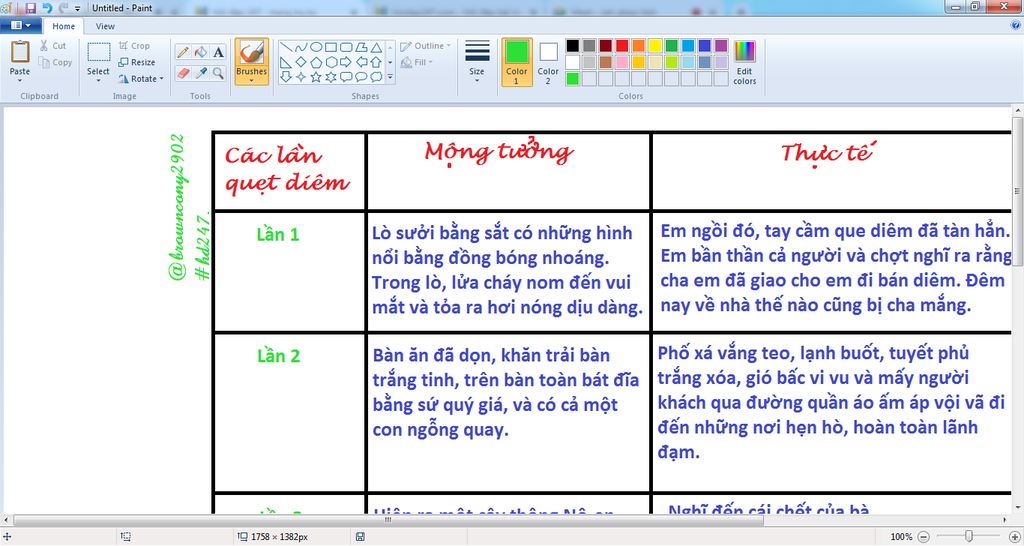The image size is (1024, 546).
Task: Pick the red color swatch
Action: [622, 46]
